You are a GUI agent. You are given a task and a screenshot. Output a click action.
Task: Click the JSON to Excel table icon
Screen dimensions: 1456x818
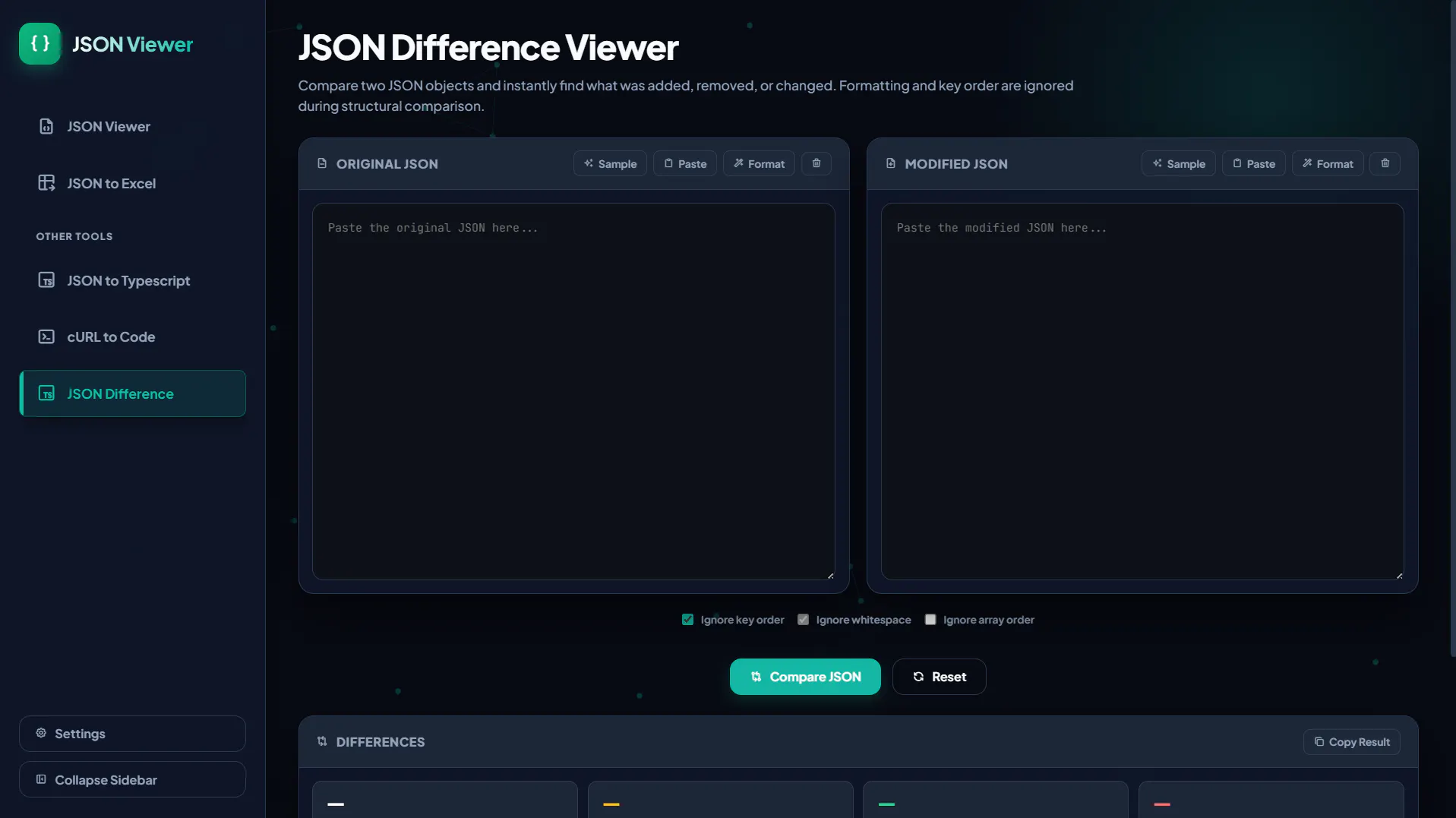point(46,183)
